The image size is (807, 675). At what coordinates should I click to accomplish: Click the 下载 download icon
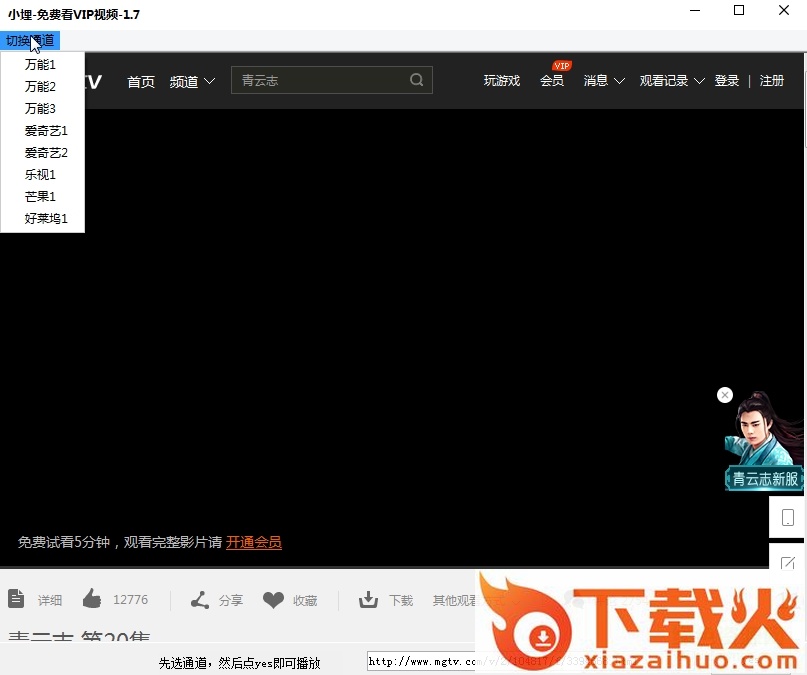369,599
